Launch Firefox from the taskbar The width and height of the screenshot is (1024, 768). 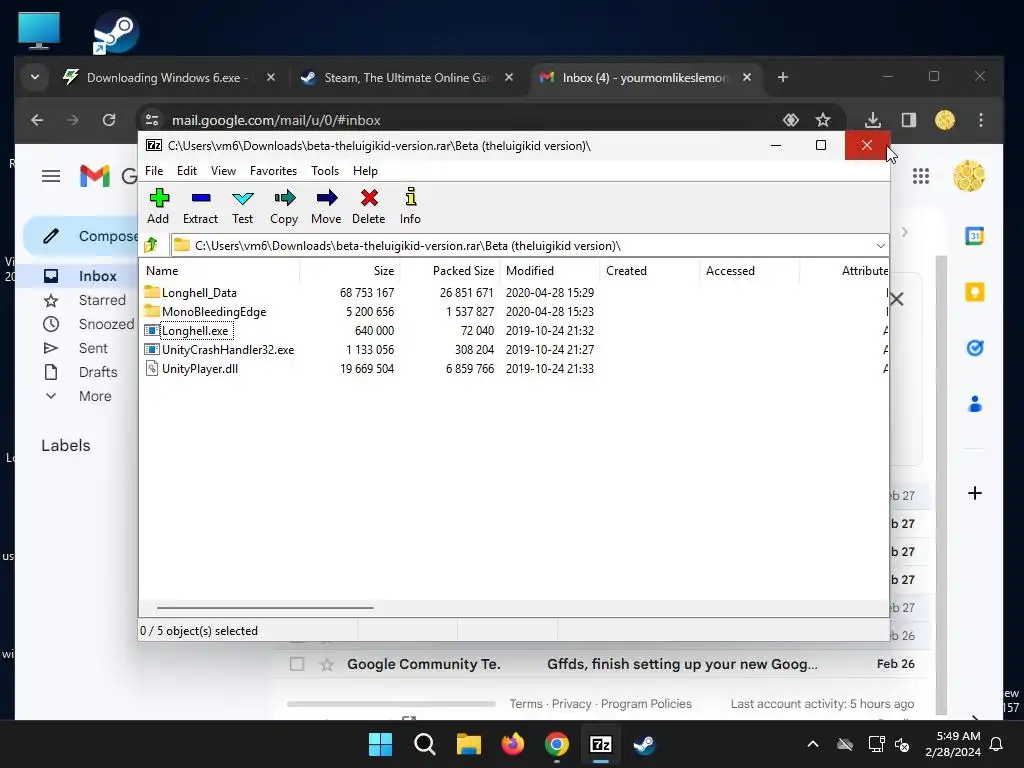click(x=513, y=744)
